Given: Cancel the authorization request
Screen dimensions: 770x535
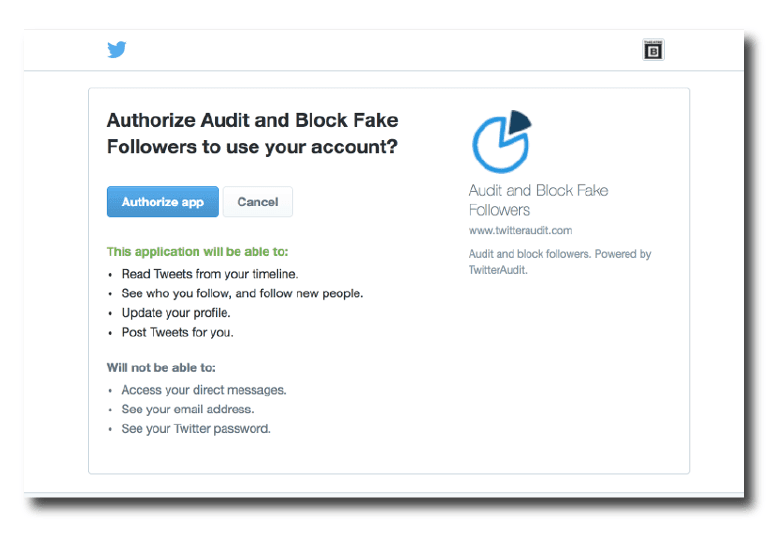Looking at the screenshot, I should [x=258, y=201].
